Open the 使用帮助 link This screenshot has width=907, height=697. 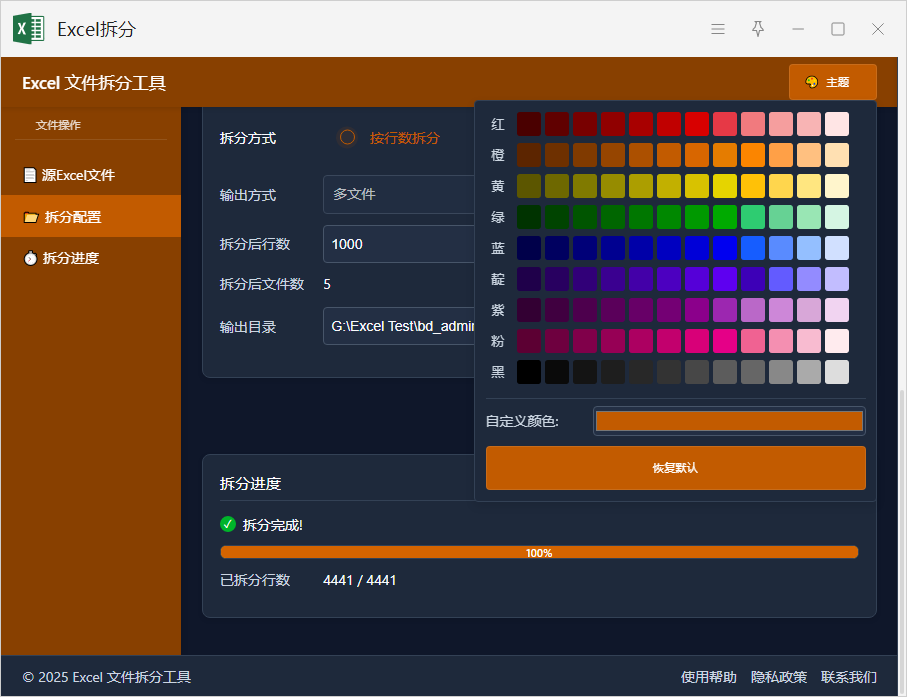(709, 677)
